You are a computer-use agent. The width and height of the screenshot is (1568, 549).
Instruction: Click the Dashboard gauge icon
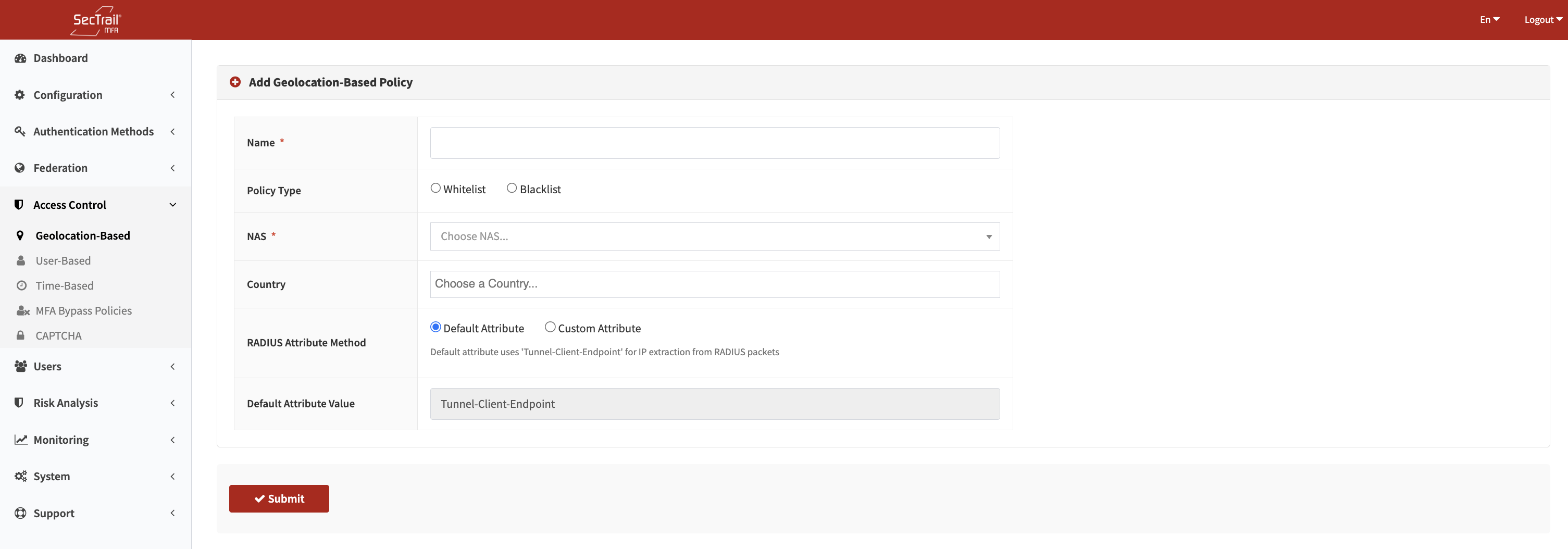20,58
